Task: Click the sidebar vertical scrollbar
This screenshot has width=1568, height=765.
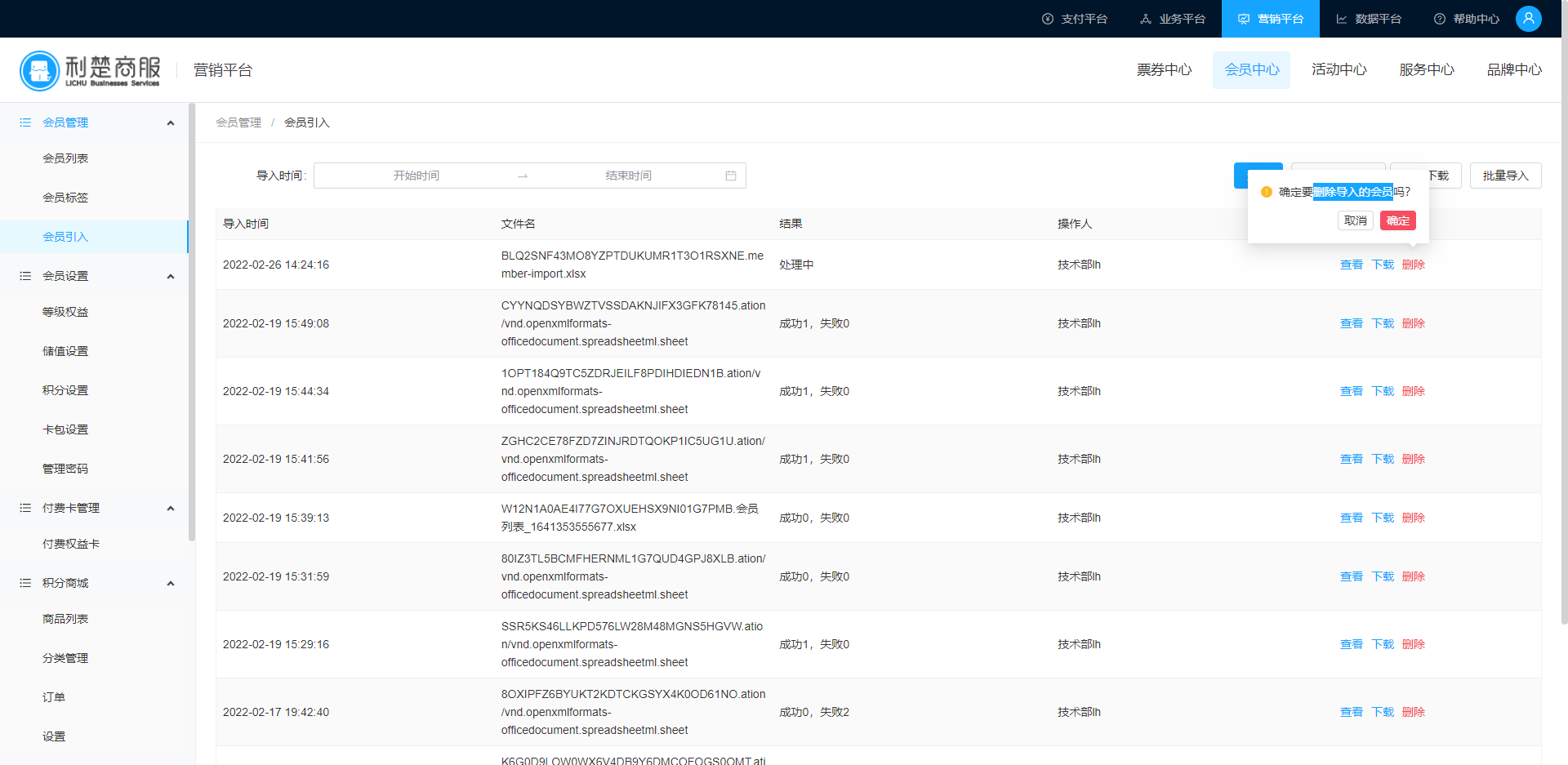Action: click(x=192, y=322)
